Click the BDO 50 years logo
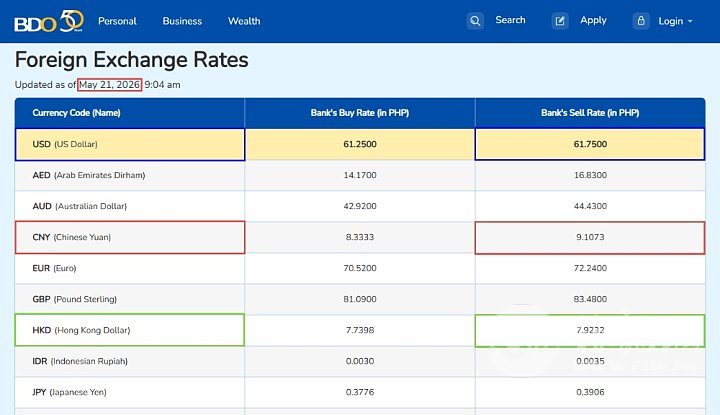Image resolution: width=720 pixels, height=415 pixels. pos(49,21)
